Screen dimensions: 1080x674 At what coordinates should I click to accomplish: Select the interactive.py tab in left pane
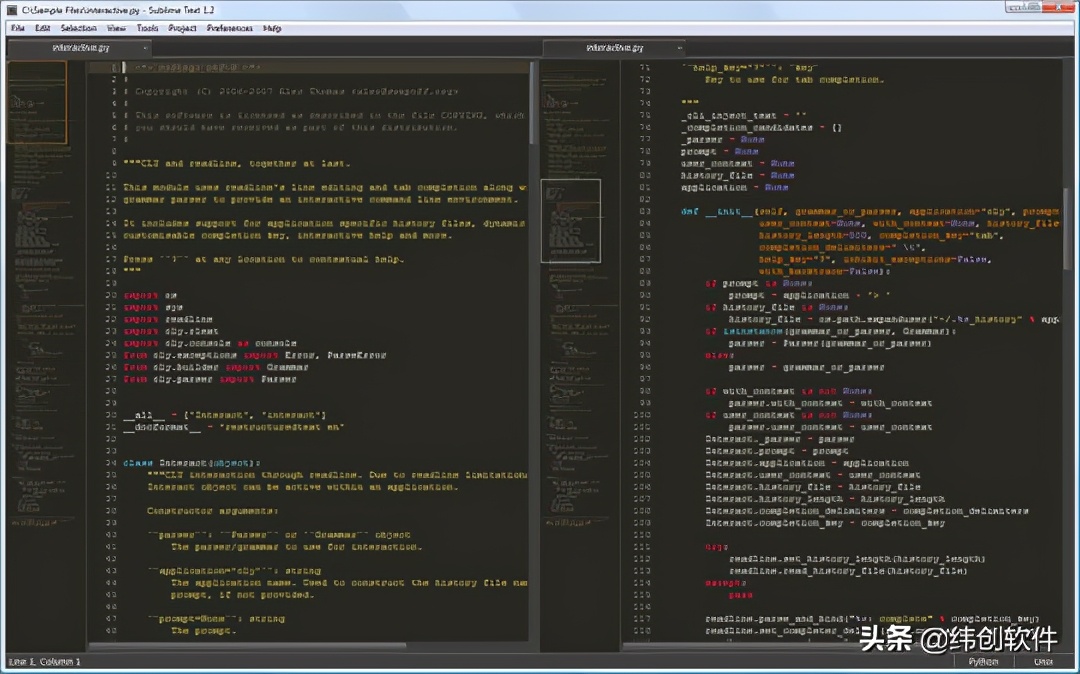pos(81,47)
